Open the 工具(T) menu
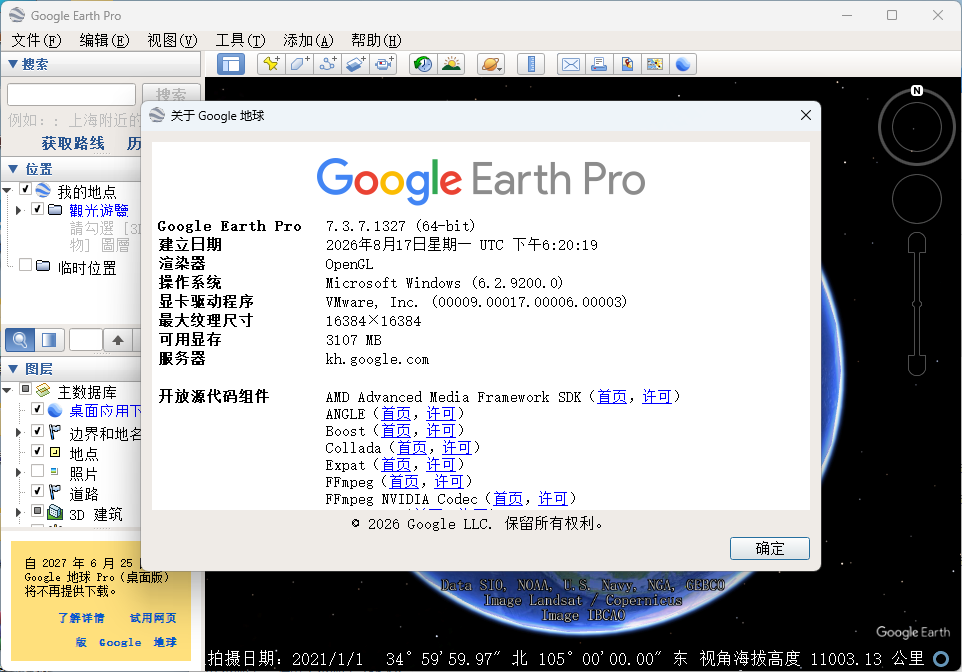The image size is (962, 672). (240, 41)
